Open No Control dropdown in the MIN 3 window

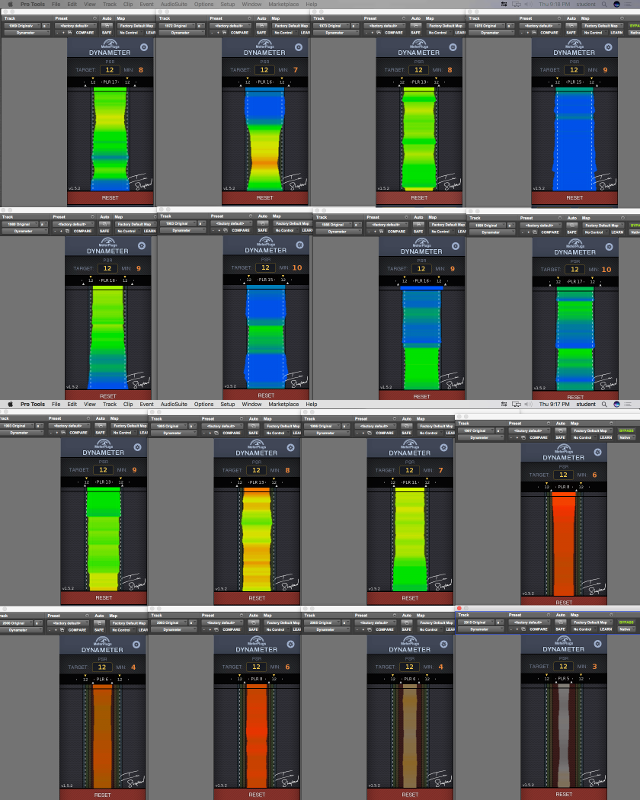[582, 629]
